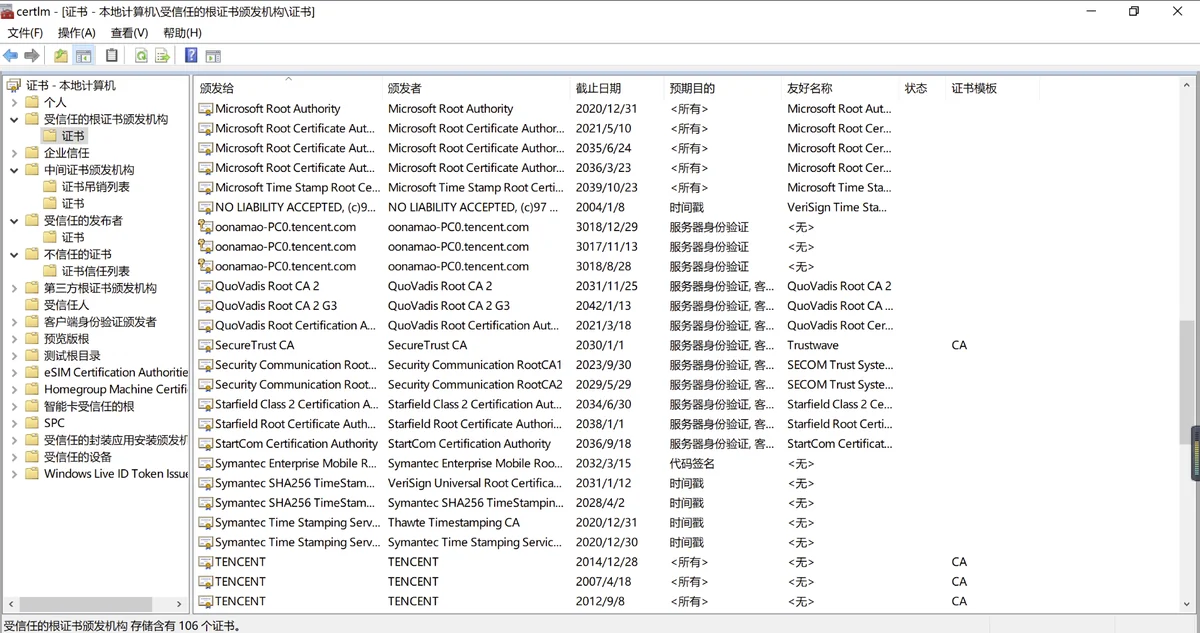
Task: Open the 查看(V) menu
Action: 129,33
